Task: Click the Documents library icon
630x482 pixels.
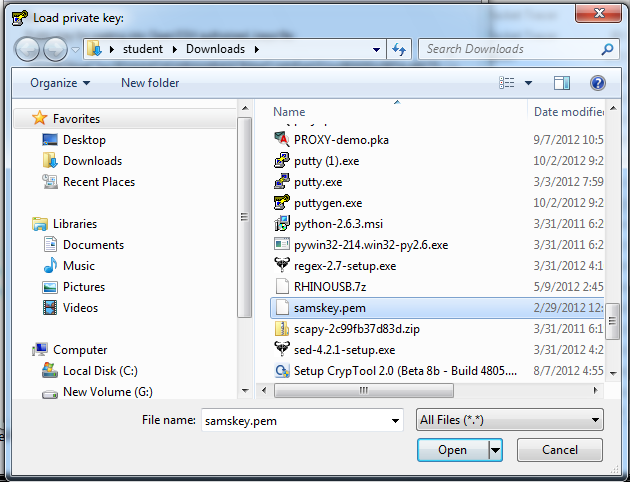Action: point(50,244)
